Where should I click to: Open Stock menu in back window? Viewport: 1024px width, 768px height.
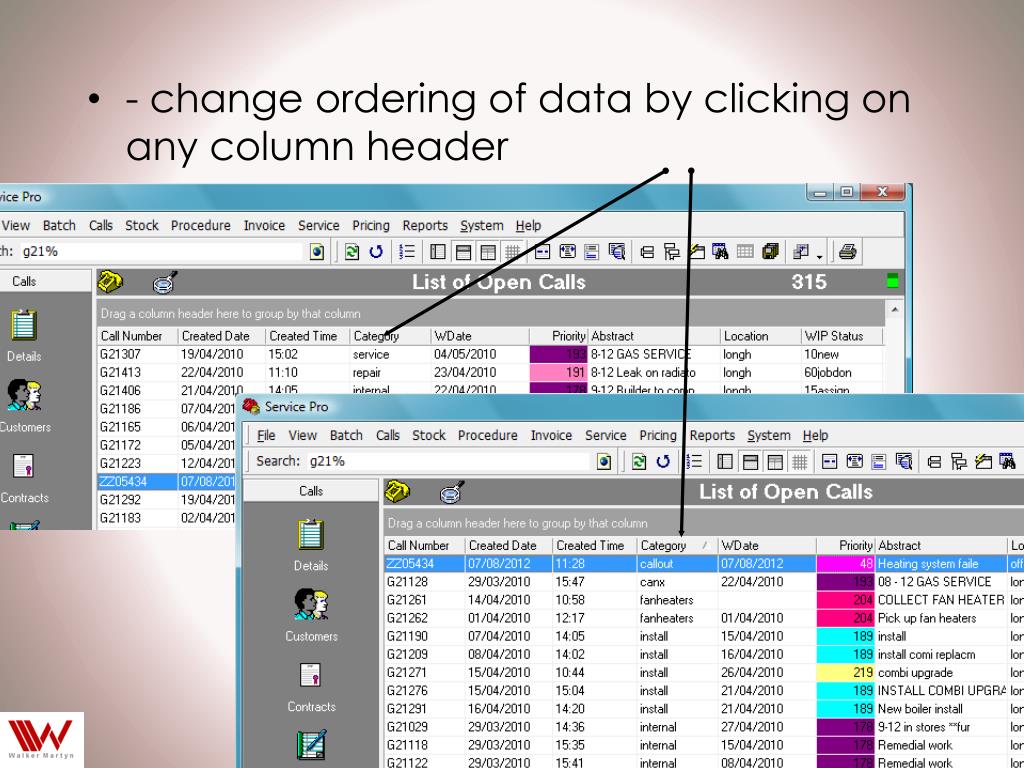(x=142, y=225)
